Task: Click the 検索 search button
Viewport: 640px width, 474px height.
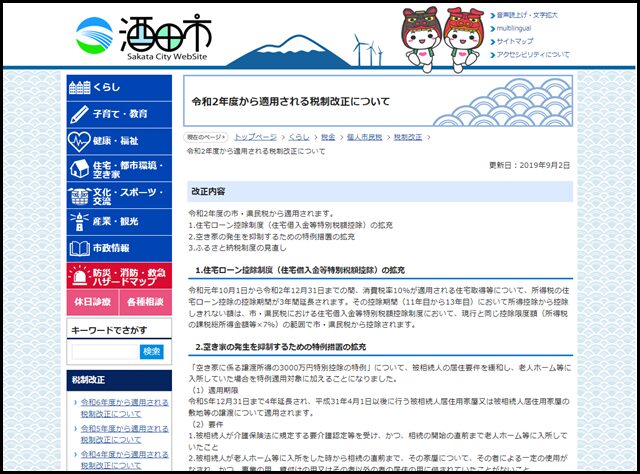Action: click(x=151, y=352)
